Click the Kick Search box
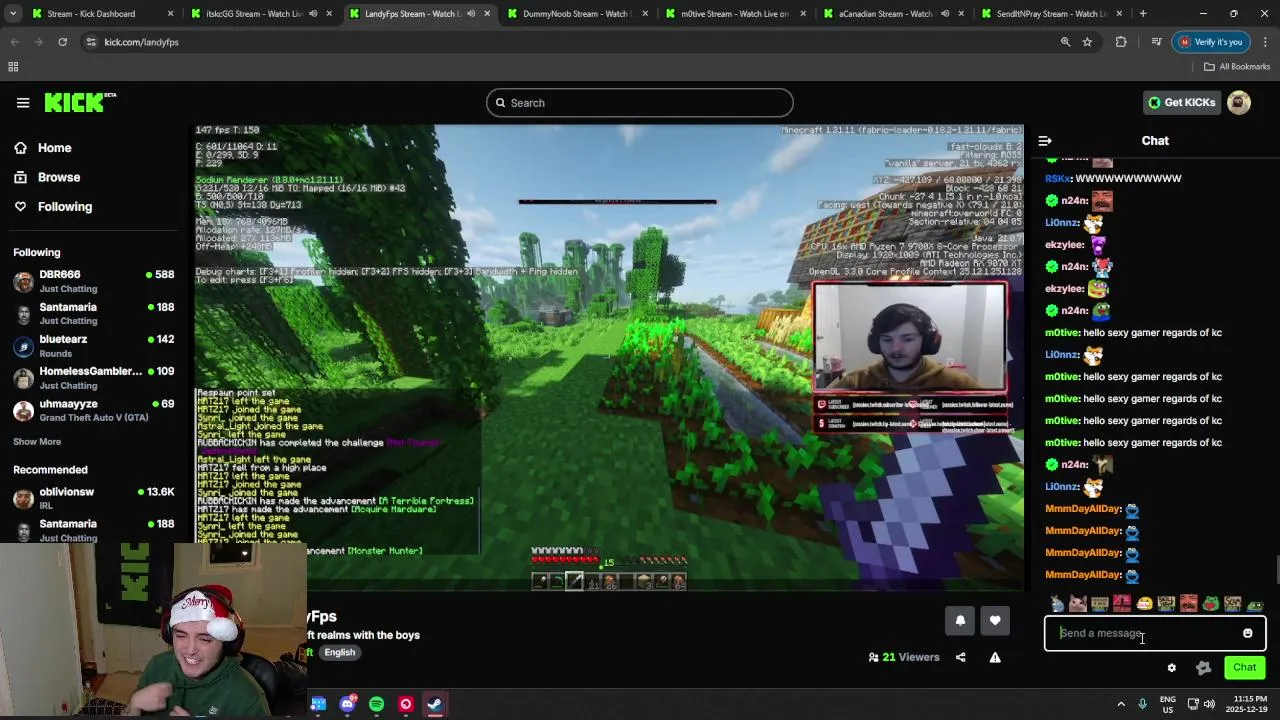Viewport: 1280px width, 720px height. point(640,103)
